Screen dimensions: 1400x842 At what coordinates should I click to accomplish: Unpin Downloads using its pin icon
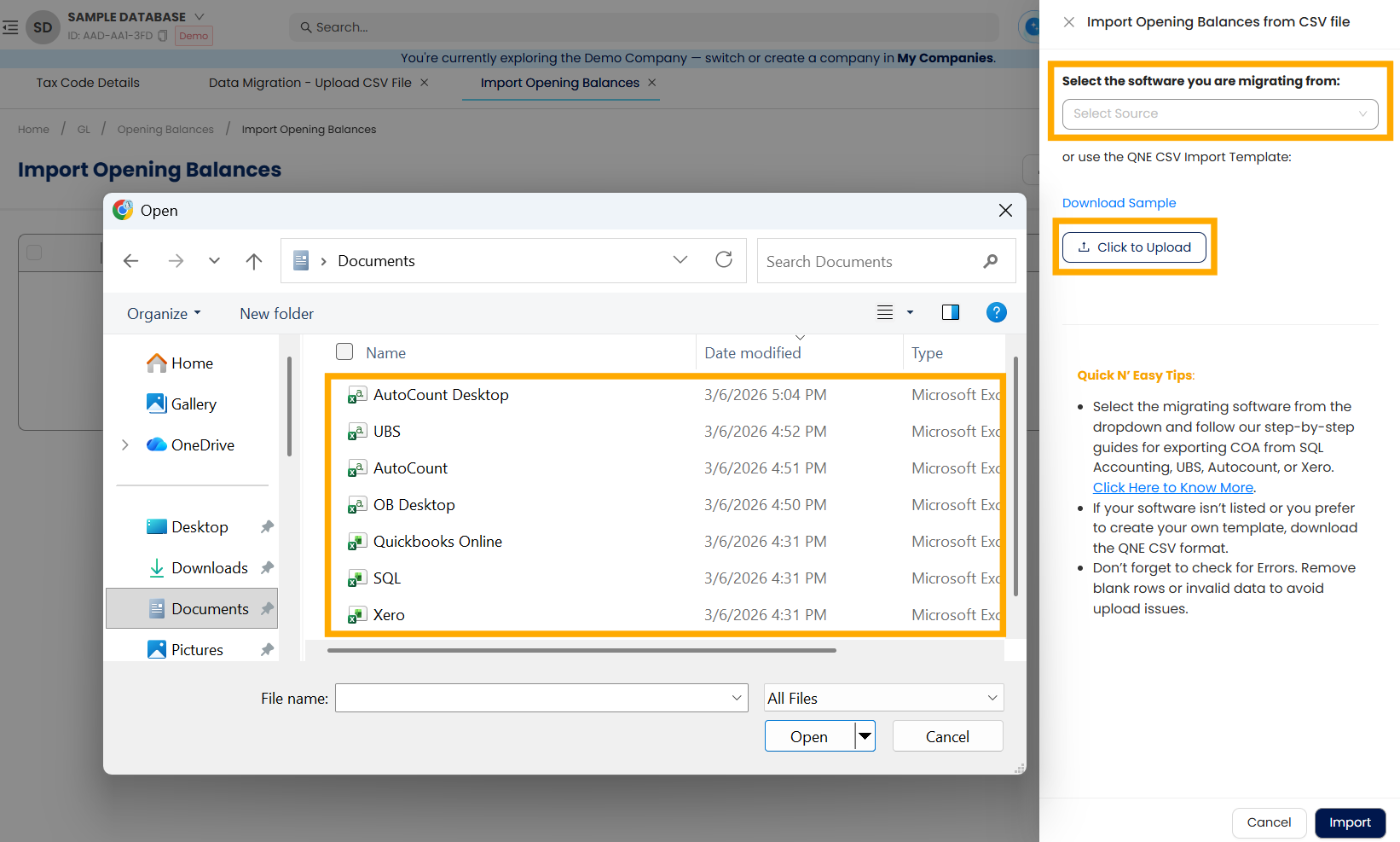click(267, 568)
